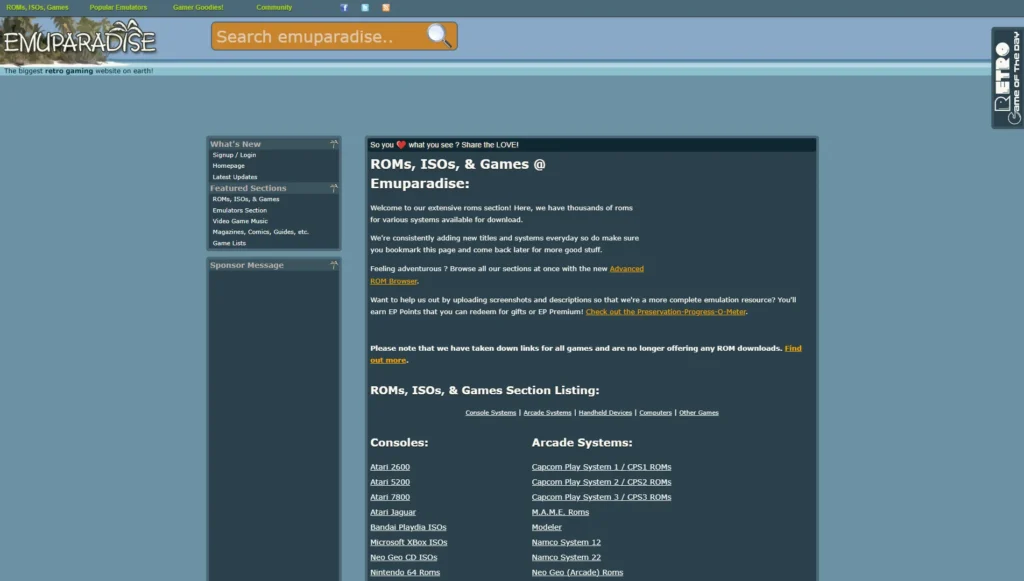Open the Retro Game of the Day tab
This screenshot has width=1024, height=581.
1008,78
